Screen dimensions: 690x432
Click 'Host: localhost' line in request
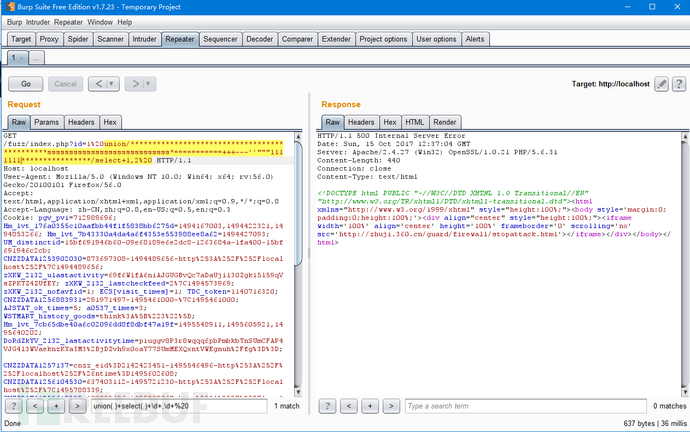36,168
